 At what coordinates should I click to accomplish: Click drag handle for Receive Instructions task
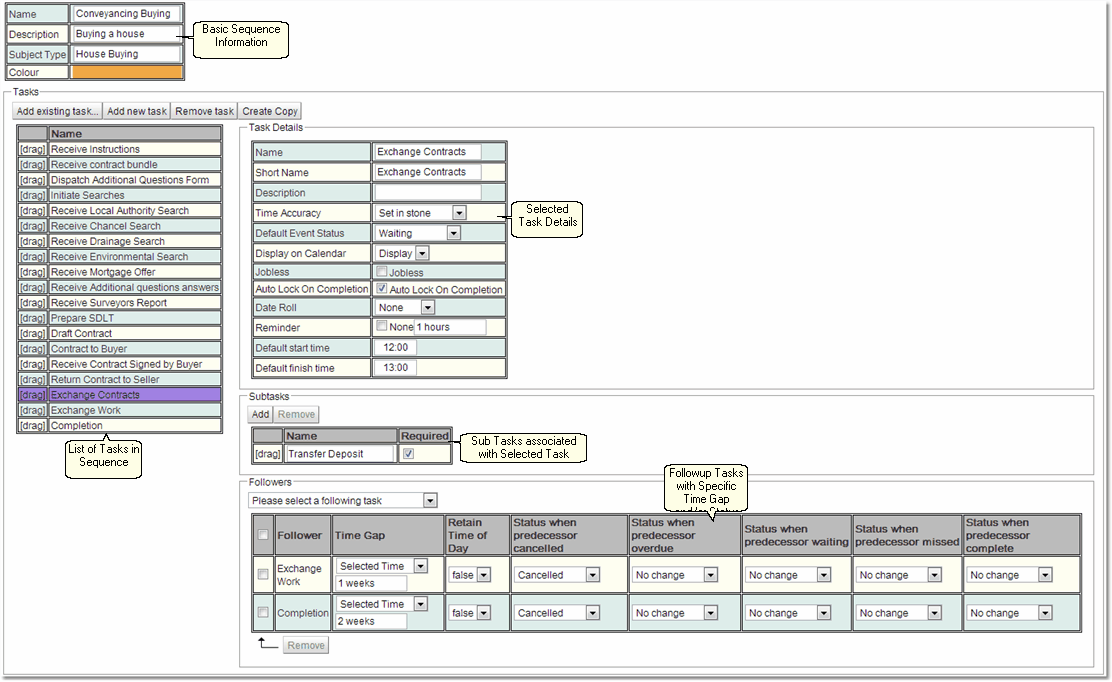(32, 150)
